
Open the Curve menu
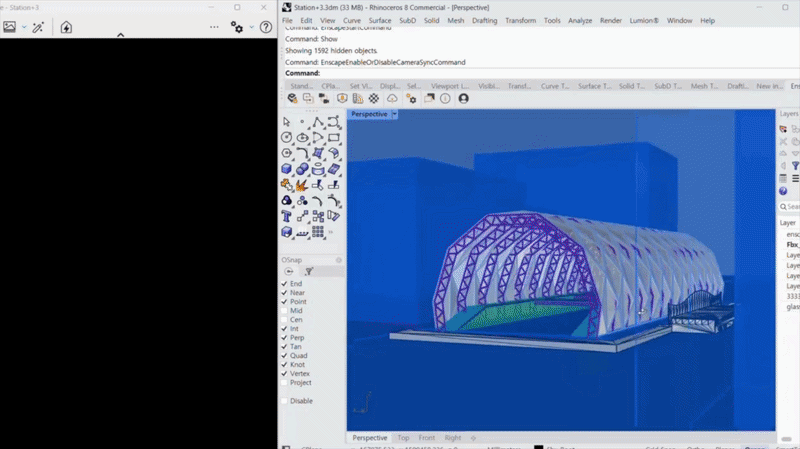[352, 20]
